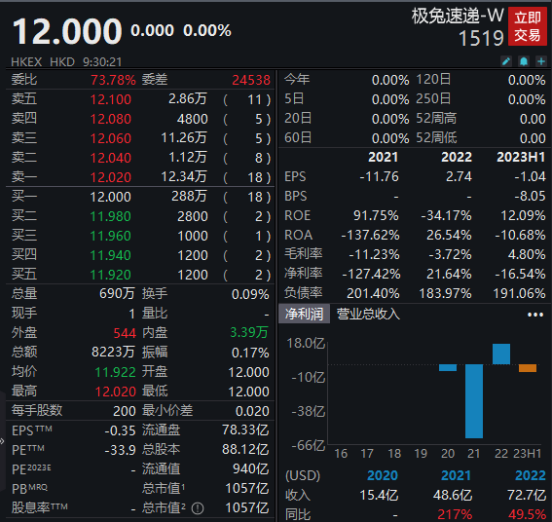Select the 买一 12.000 bid row
This screenshot has height=522, width=552.
point(140,196)
